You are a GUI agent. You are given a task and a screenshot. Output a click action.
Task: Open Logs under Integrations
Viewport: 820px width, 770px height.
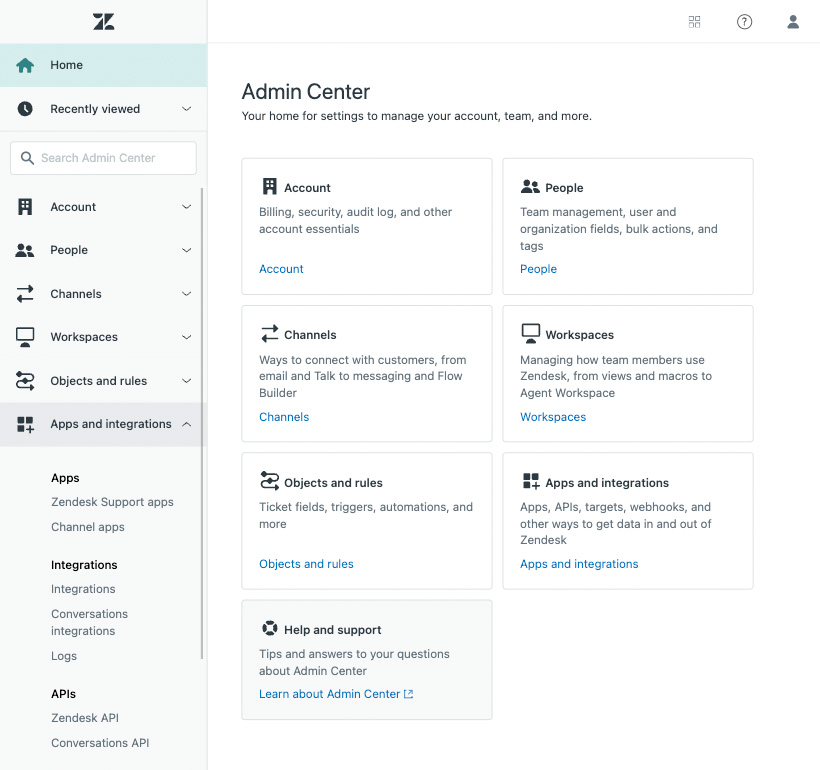64,656
